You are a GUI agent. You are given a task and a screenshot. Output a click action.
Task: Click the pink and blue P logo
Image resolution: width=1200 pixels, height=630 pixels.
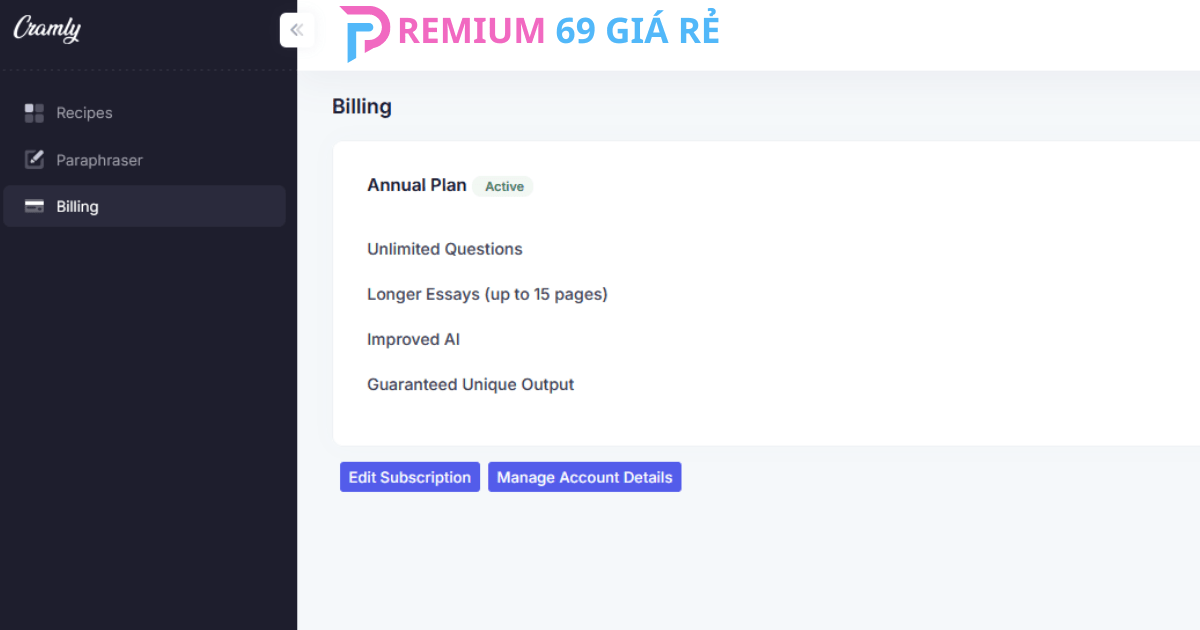pyautogui.click(x=364, y=33)
